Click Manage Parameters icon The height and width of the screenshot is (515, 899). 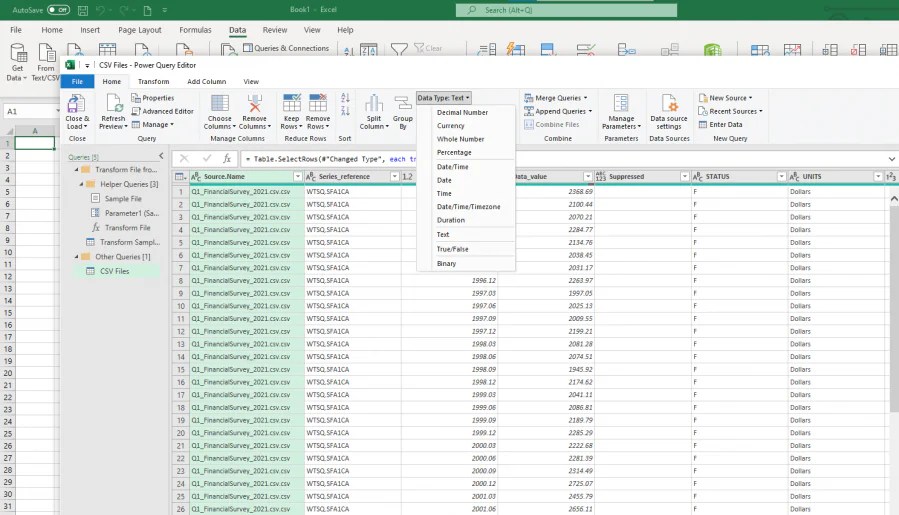point(621,103)
